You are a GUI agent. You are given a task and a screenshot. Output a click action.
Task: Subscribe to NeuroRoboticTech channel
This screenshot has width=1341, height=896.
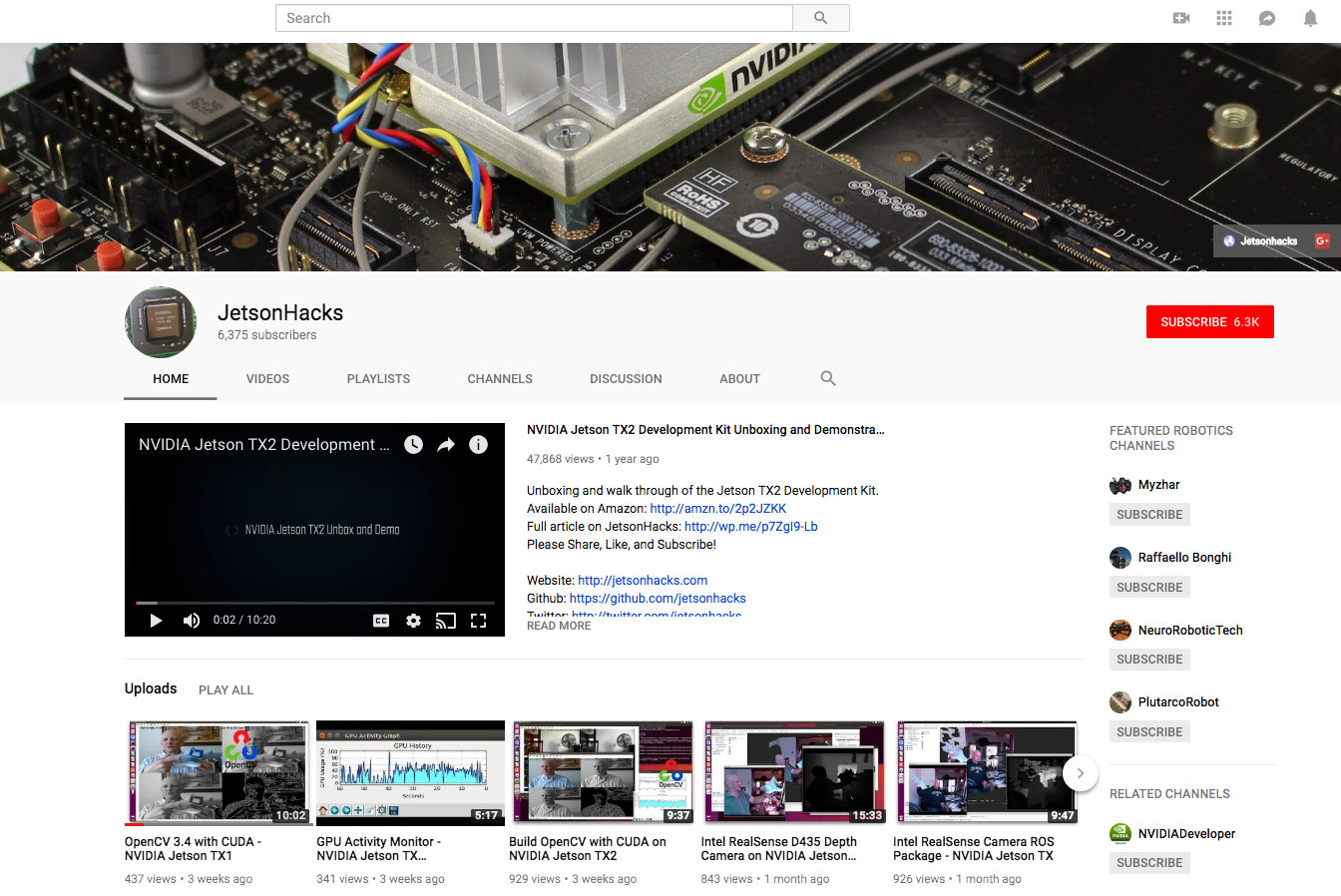coord(1149,660)
